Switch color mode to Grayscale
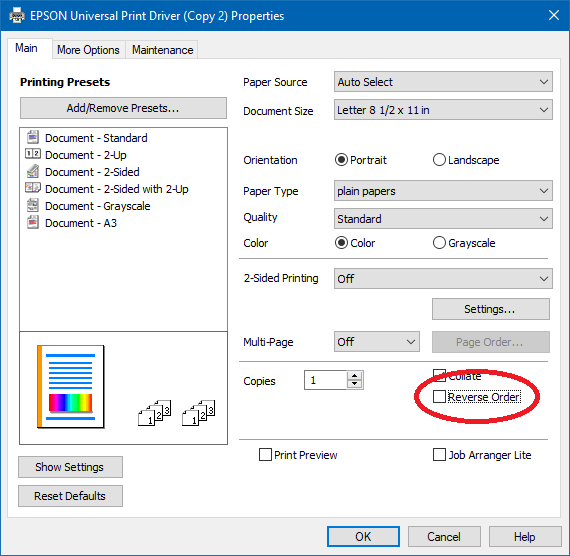570x556 pixels. pyautogui.click(x=439, y=243)
